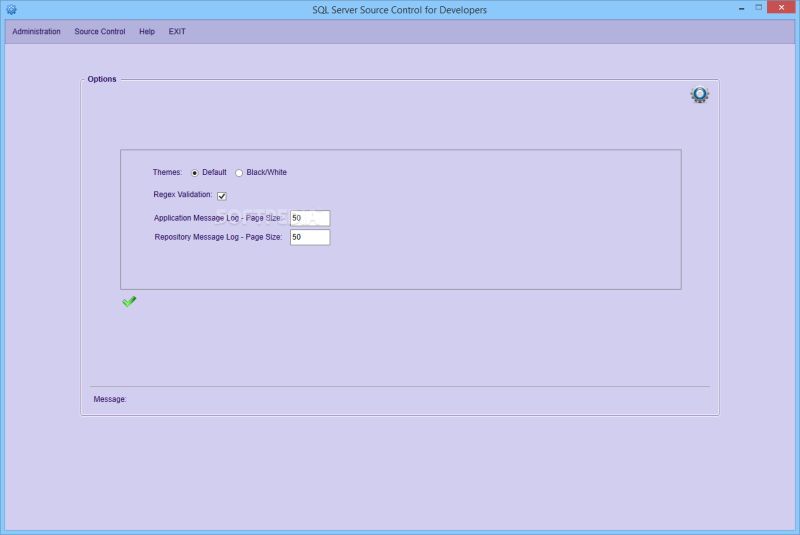Image resolution: width=800 pixels, height=535 pixels.
Task: Select the Default theme radio button
Action: pos(195,173)
